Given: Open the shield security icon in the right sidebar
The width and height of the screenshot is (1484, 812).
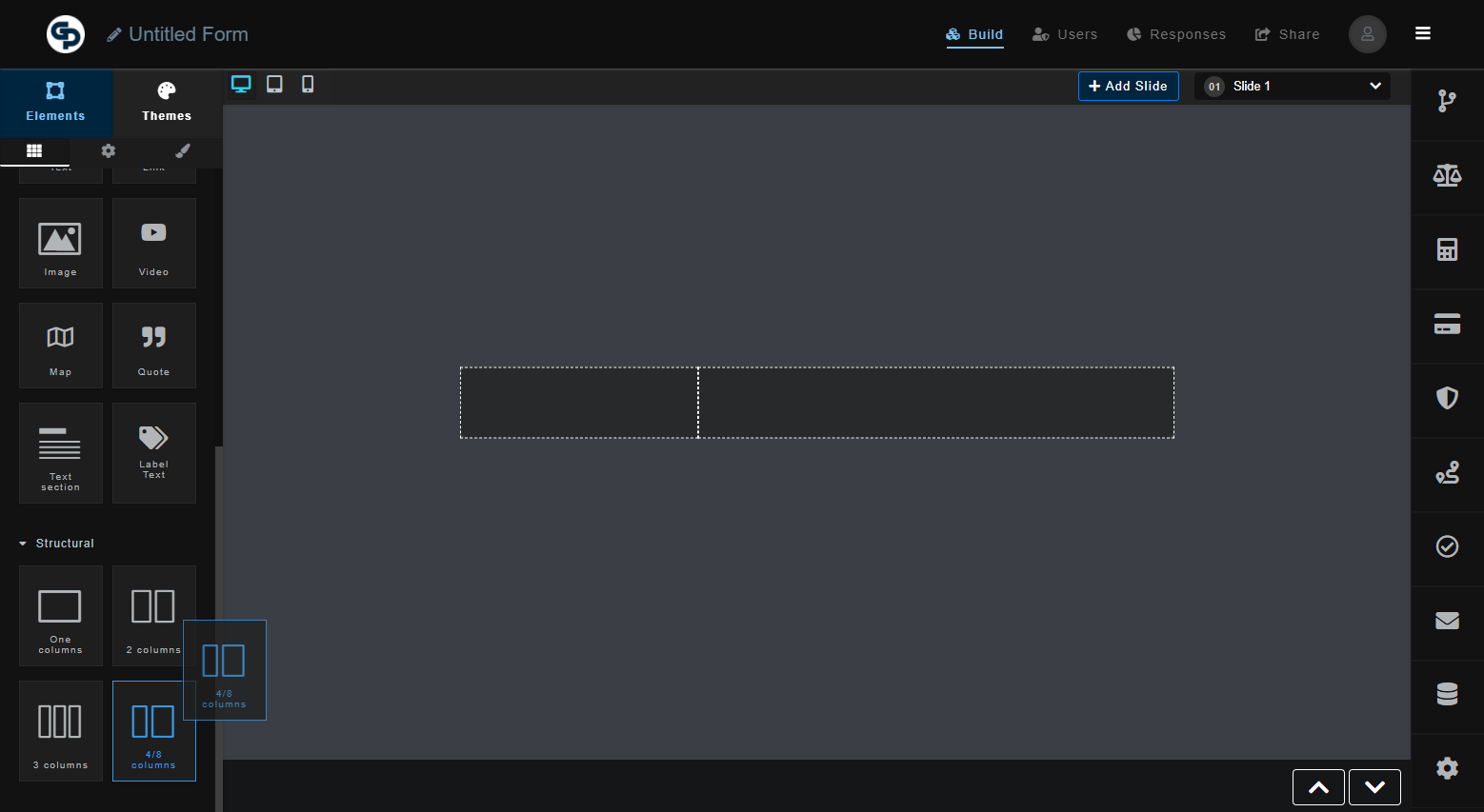Looking at the screenshot, I should point(1447,398).
